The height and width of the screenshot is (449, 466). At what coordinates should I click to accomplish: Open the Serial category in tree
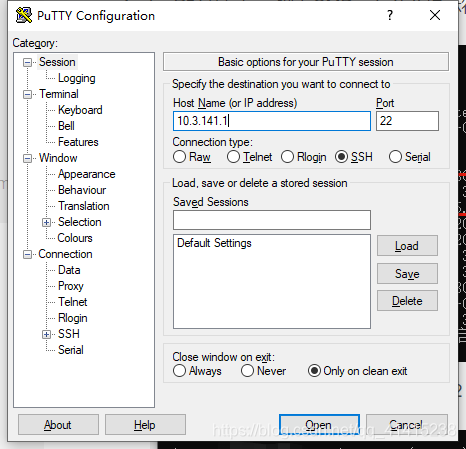pos(70,350)
